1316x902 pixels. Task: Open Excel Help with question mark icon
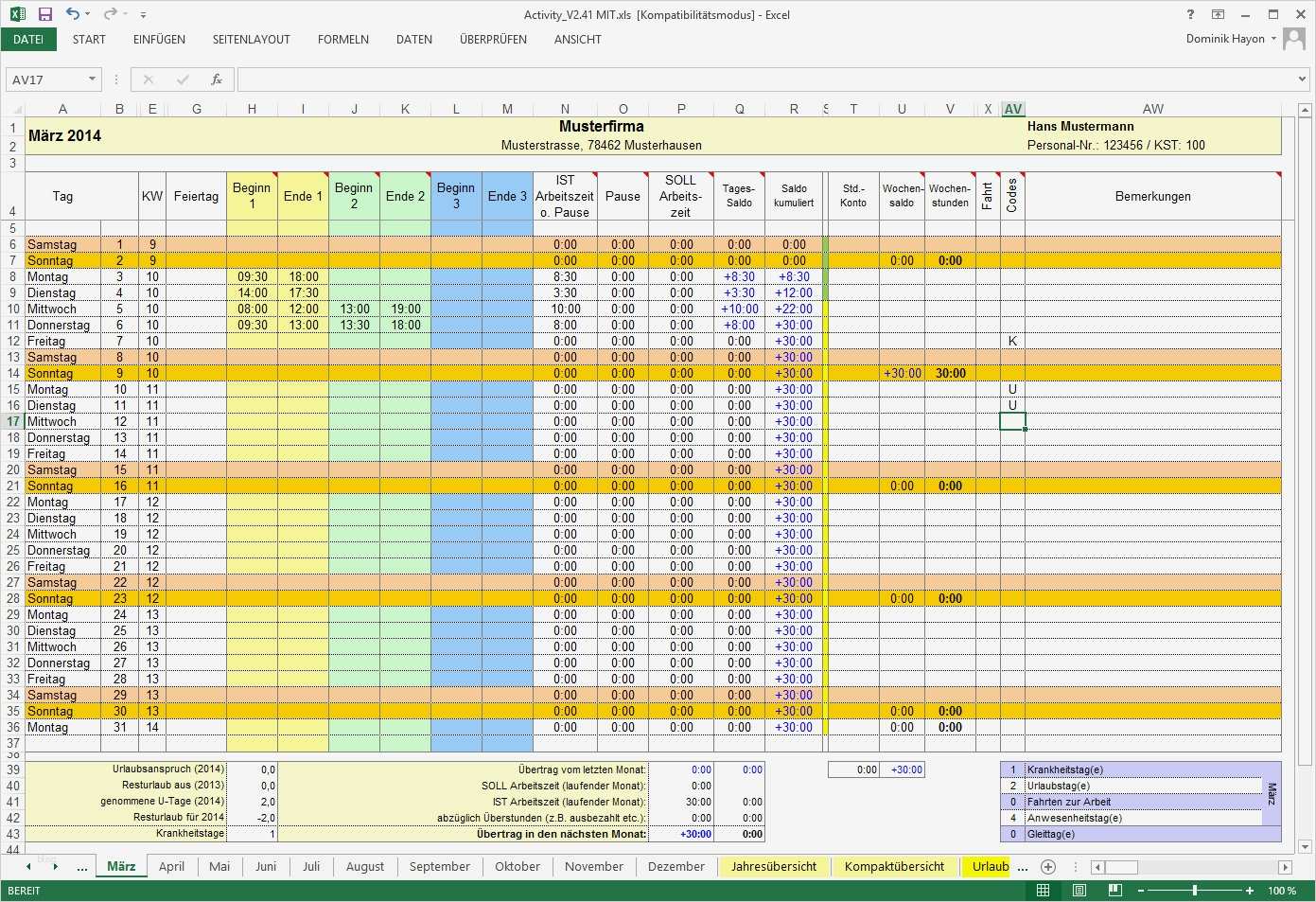click(1189, 14)
